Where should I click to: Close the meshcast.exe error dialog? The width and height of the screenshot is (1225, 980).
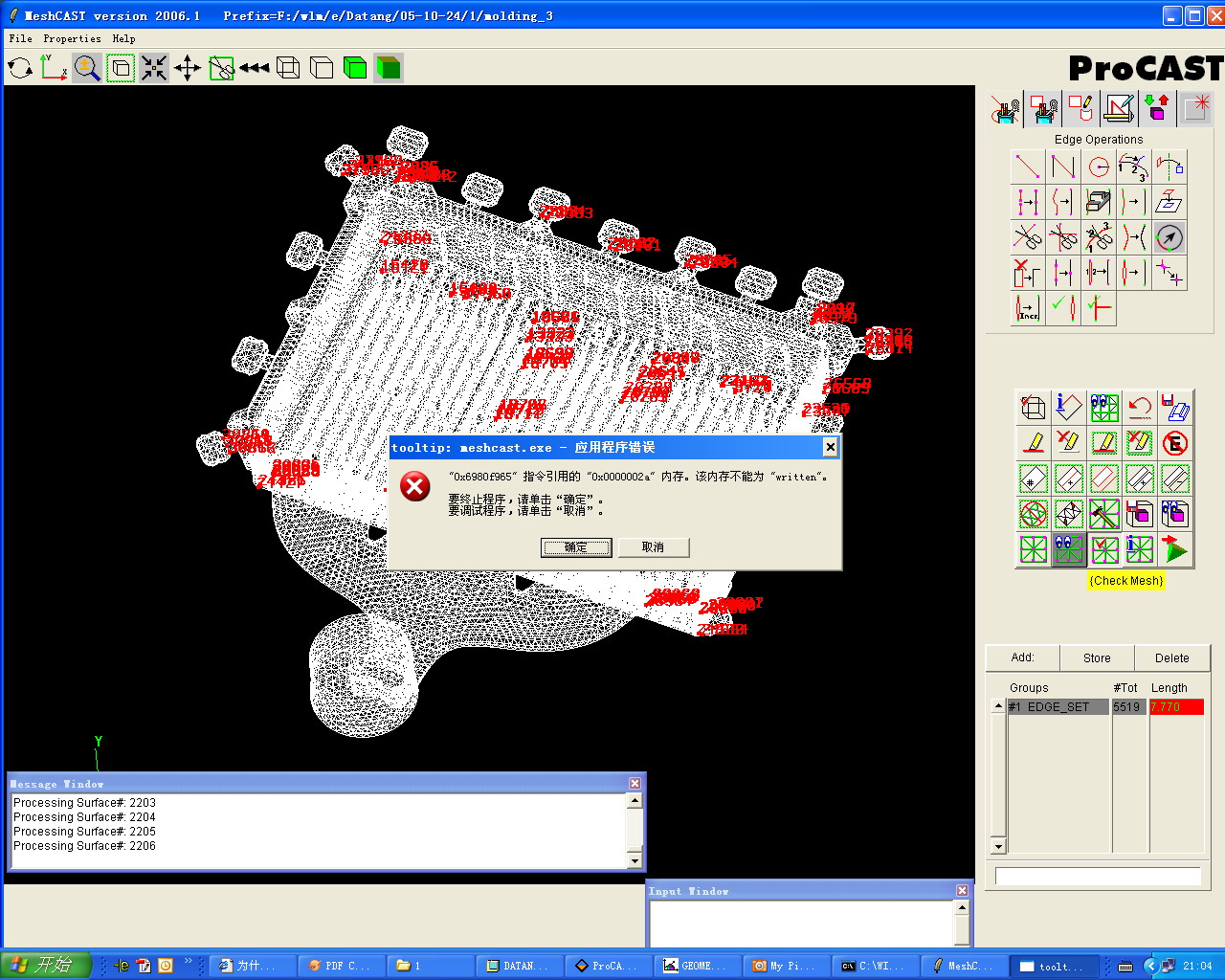831,447
